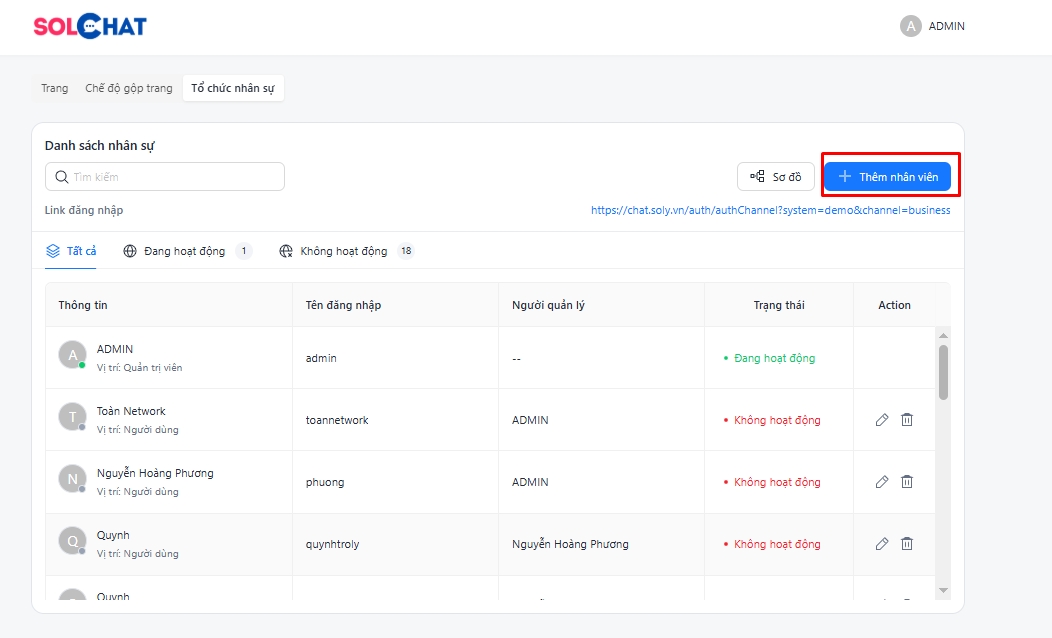The height and width of the screenshot is (638, 1052).
Task: Click the Thêm nhân viên button
Action: point(888,177)
